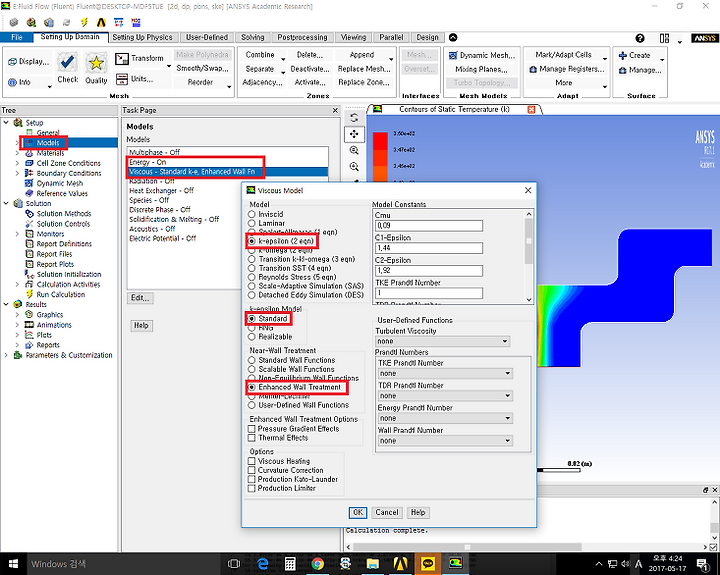Click the lightning bolt icon in top toolbar
Viewport: 720px width, 575px height.
click(x=84, y=22)
